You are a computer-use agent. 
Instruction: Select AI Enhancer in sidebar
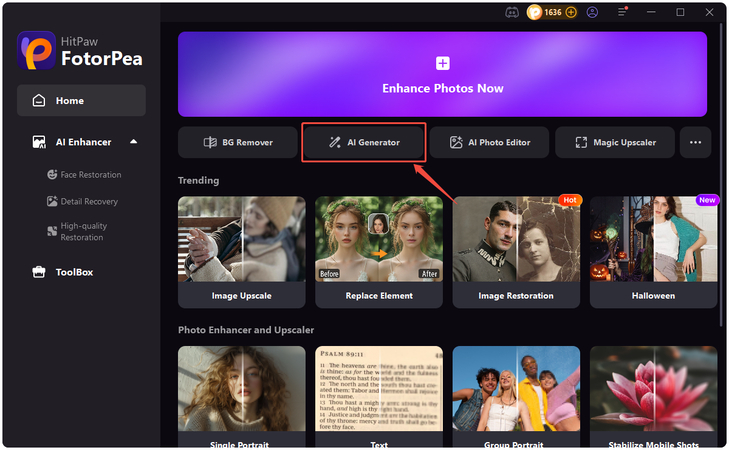click(84, 142)
